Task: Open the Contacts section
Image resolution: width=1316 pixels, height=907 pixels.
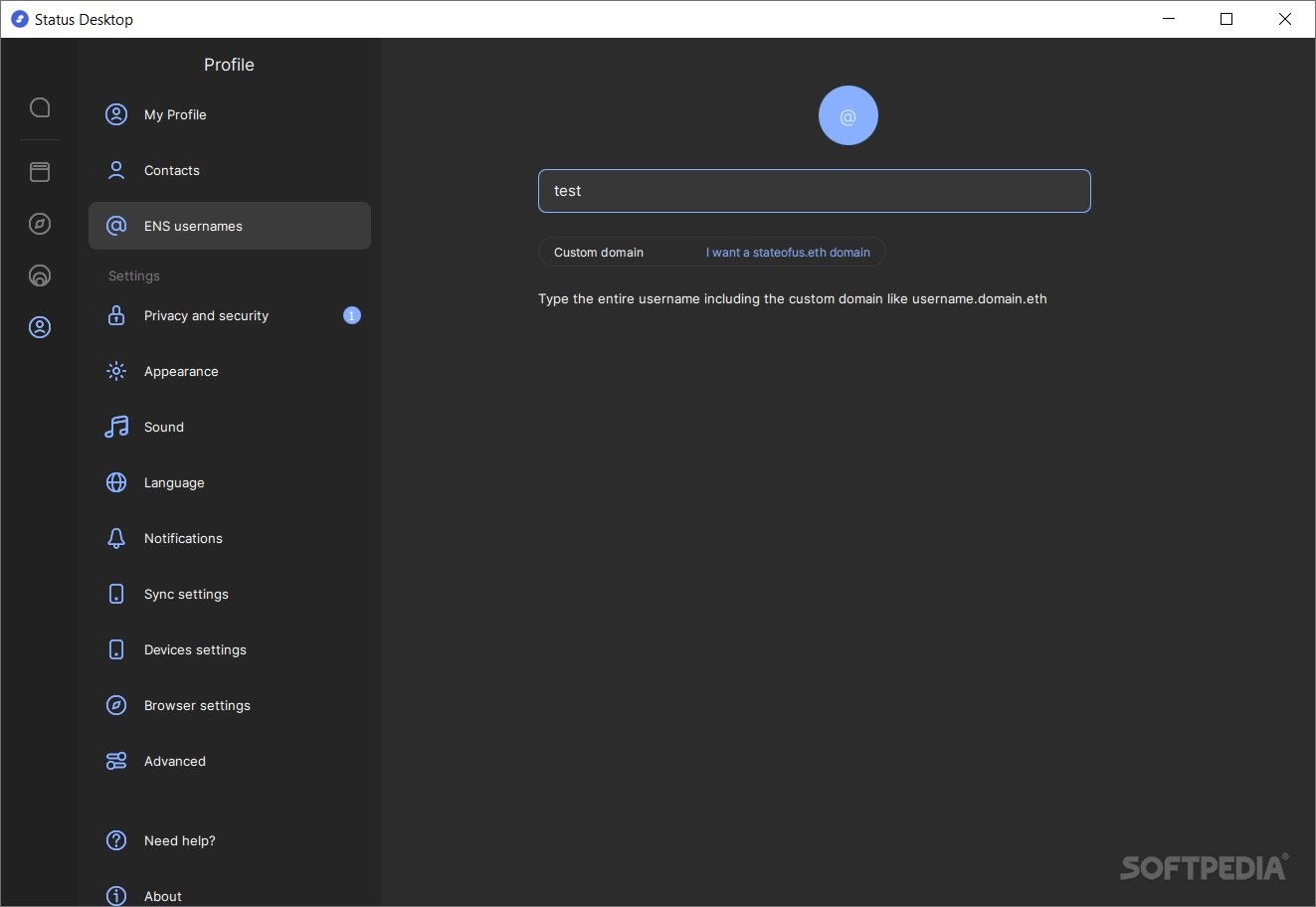Action: pos(230,170)
